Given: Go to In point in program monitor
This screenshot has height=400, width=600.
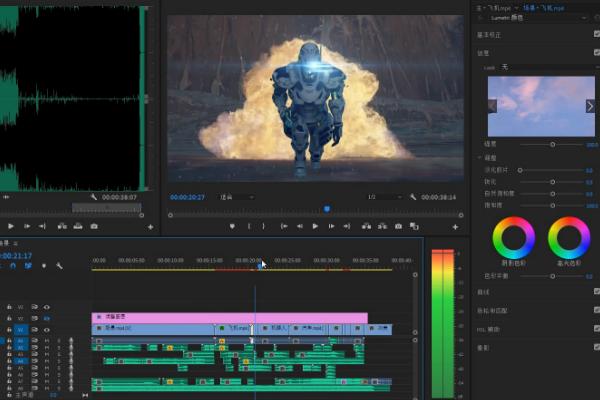Looking at the screenshot, I should coord(284,226).
